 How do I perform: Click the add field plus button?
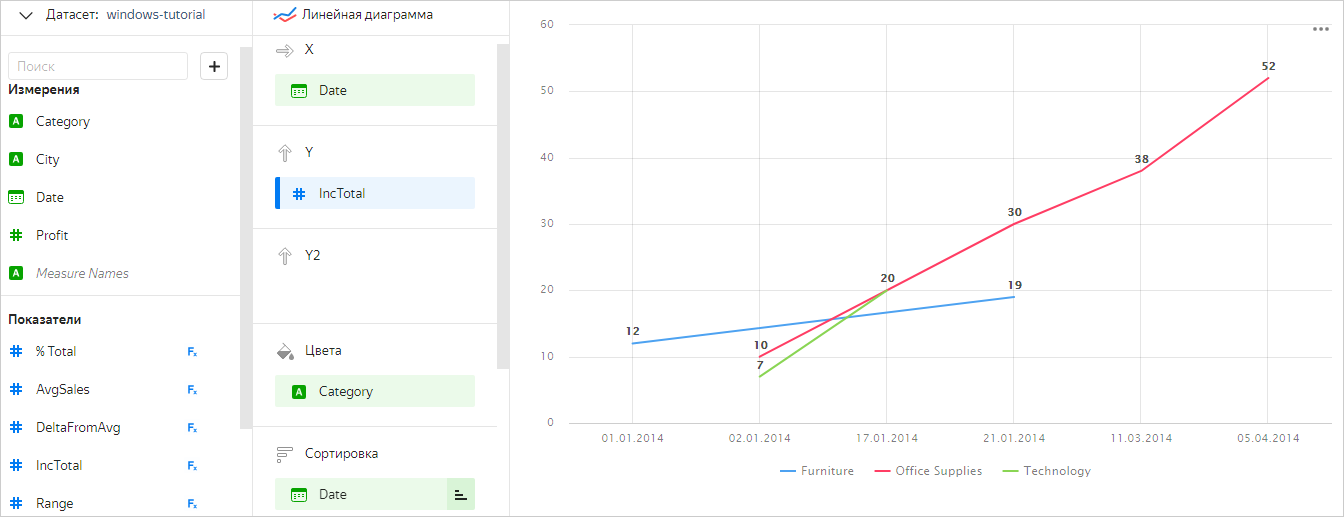pos(214,66)
